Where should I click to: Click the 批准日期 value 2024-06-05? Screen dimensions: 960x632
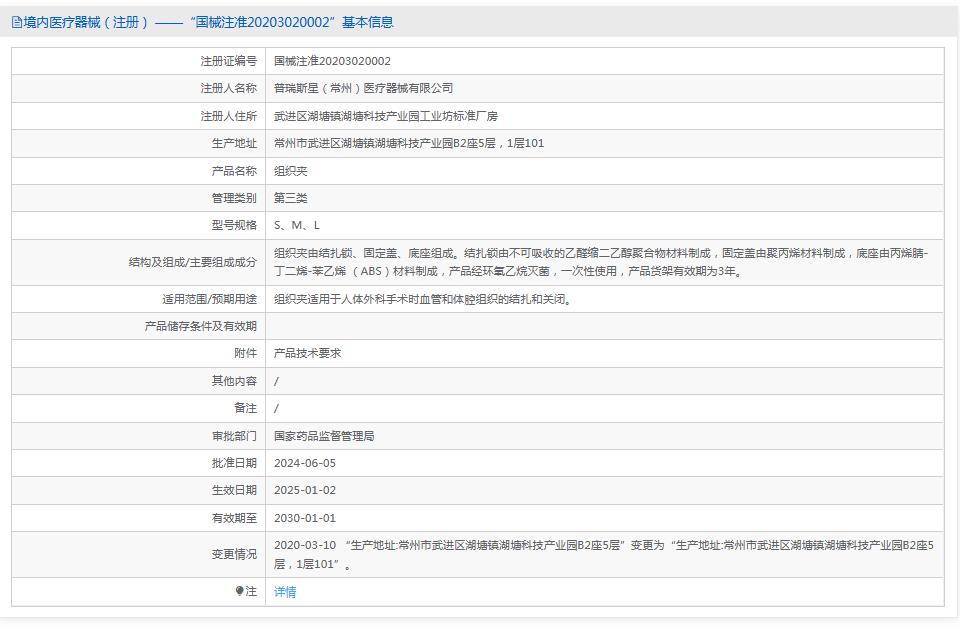(x=307, y=463)
